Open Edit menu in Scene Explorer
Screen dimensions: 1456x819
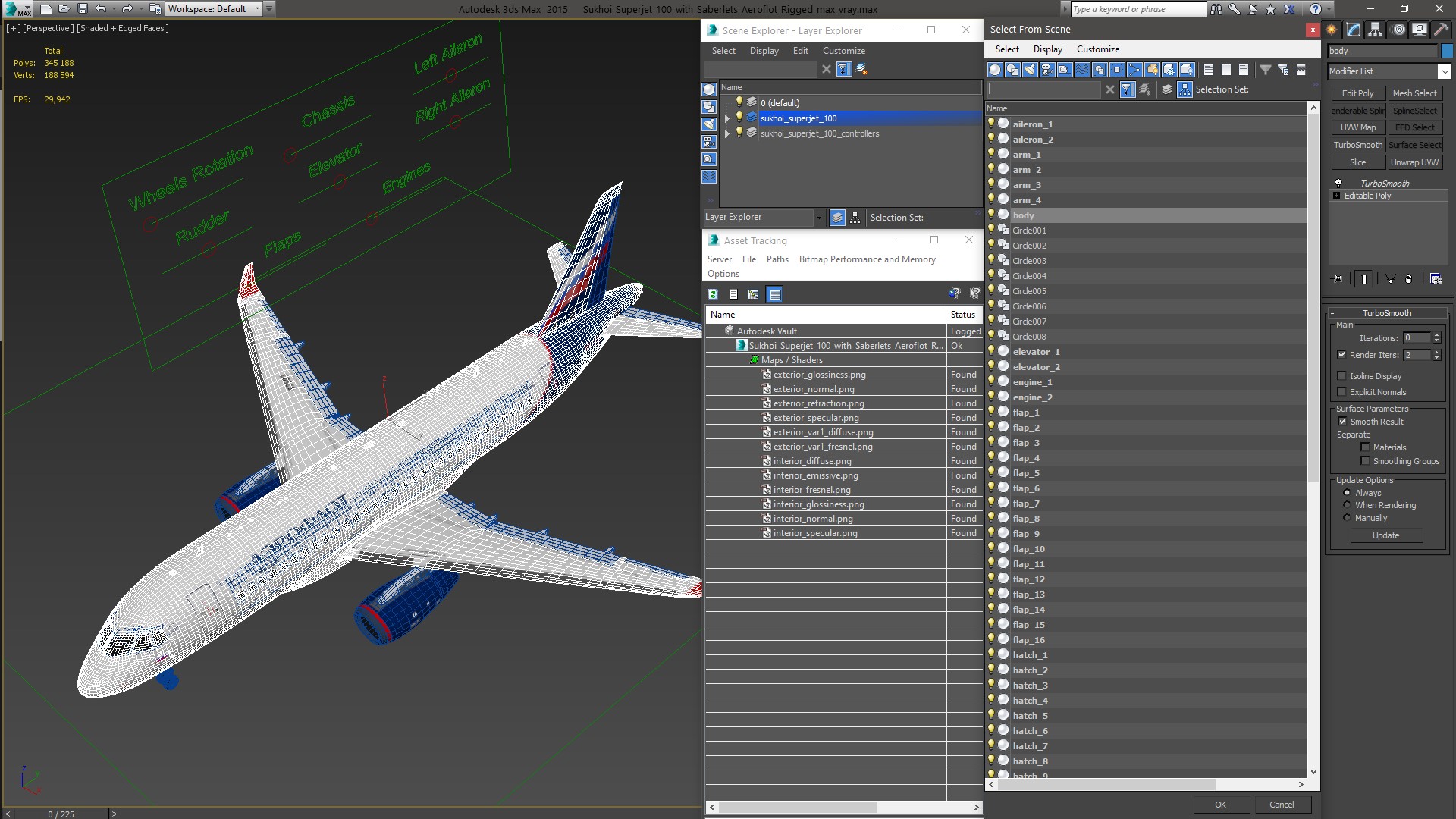point(800,51)
